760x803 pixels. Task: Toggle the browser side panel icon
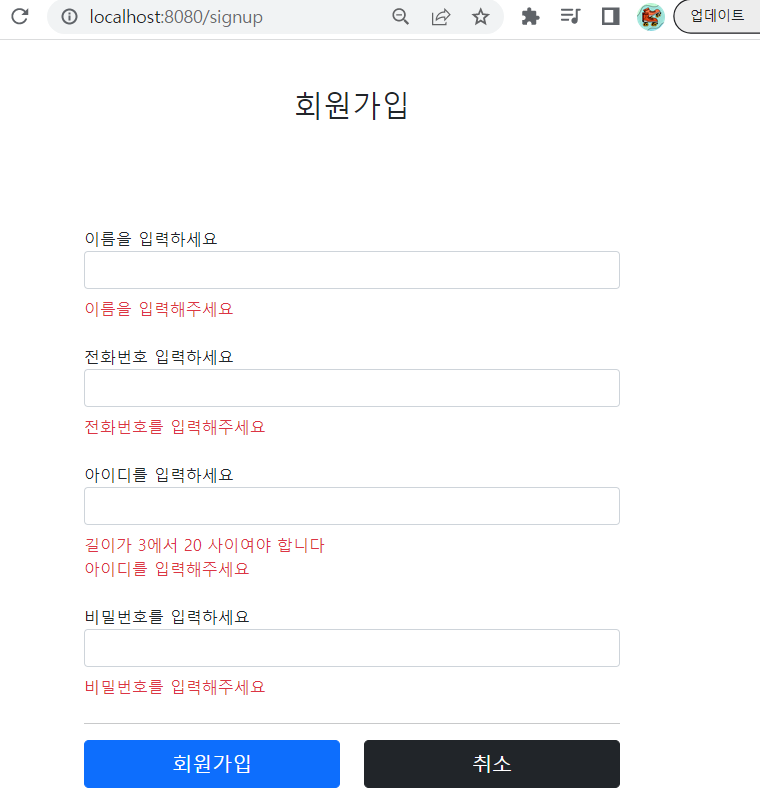point(610,16)
